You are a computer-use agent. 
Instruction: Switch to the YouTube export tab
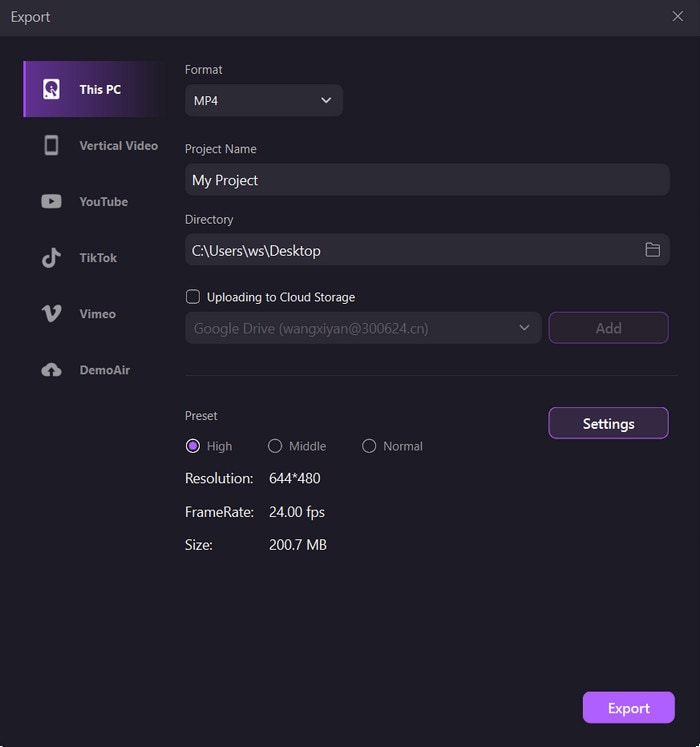click(104, 202)
